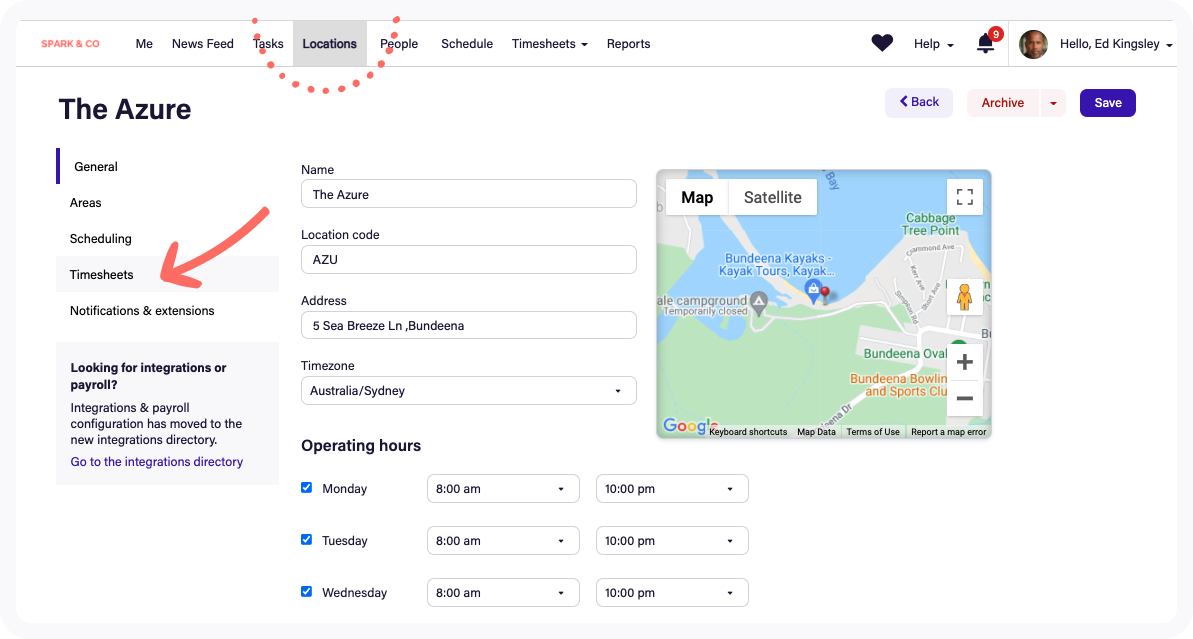This screenshot has width=1193, height=639.
Task: Click the heart icon in top bar
Action: (x=881, y=43)
